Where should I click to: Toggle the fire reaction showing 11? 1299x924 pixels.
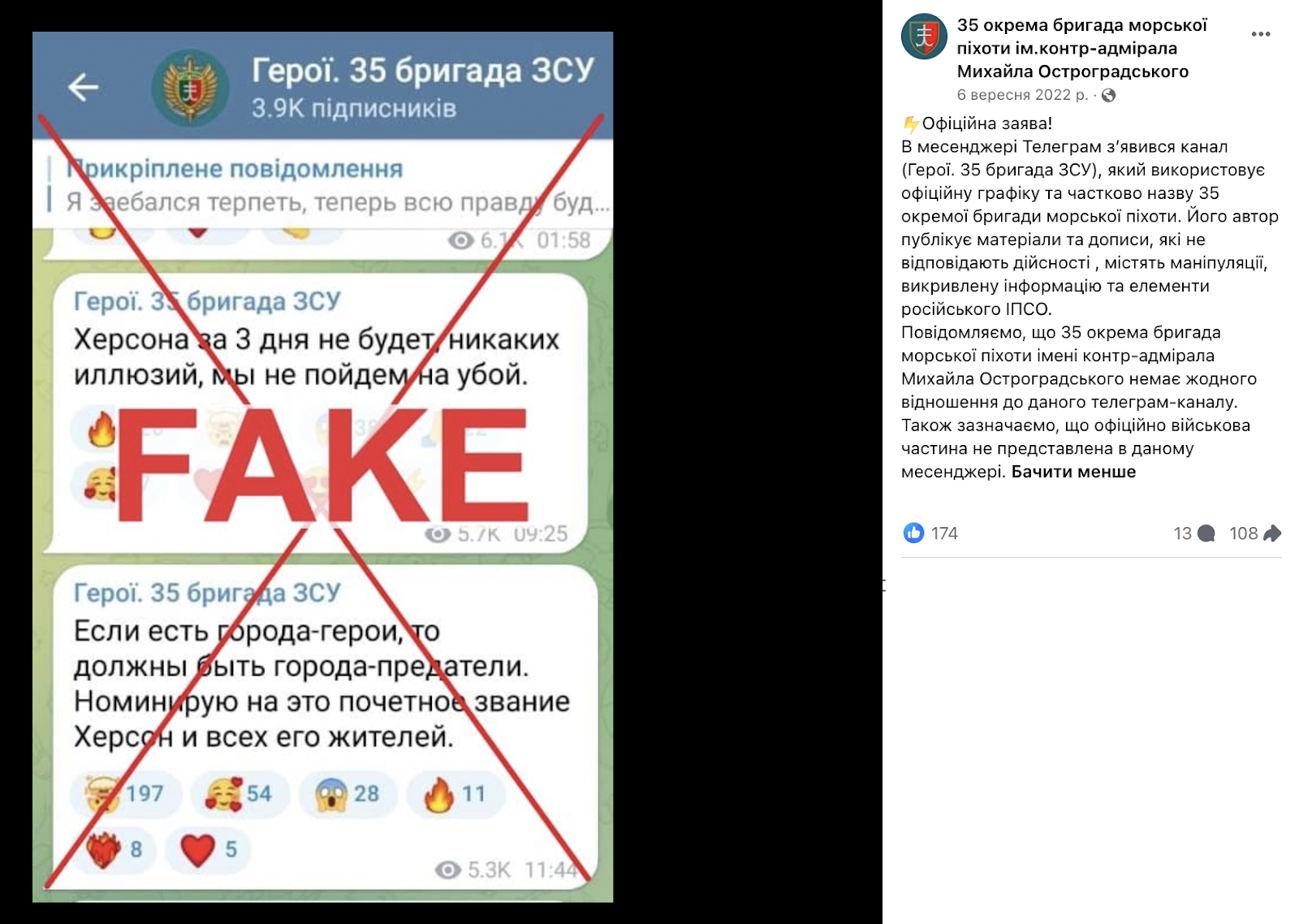coord(455,793)
